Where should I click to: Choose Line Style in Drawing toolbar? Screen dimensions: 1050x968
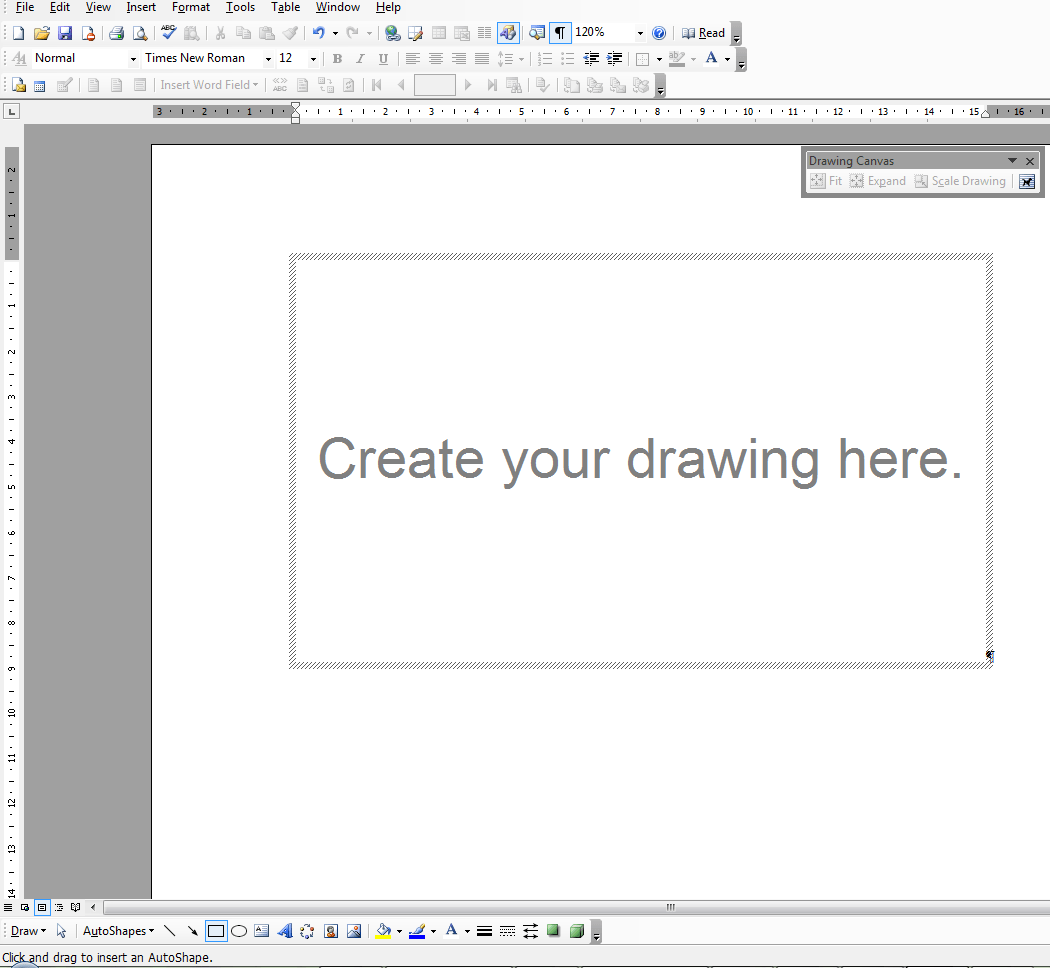[x=484, y=931]
